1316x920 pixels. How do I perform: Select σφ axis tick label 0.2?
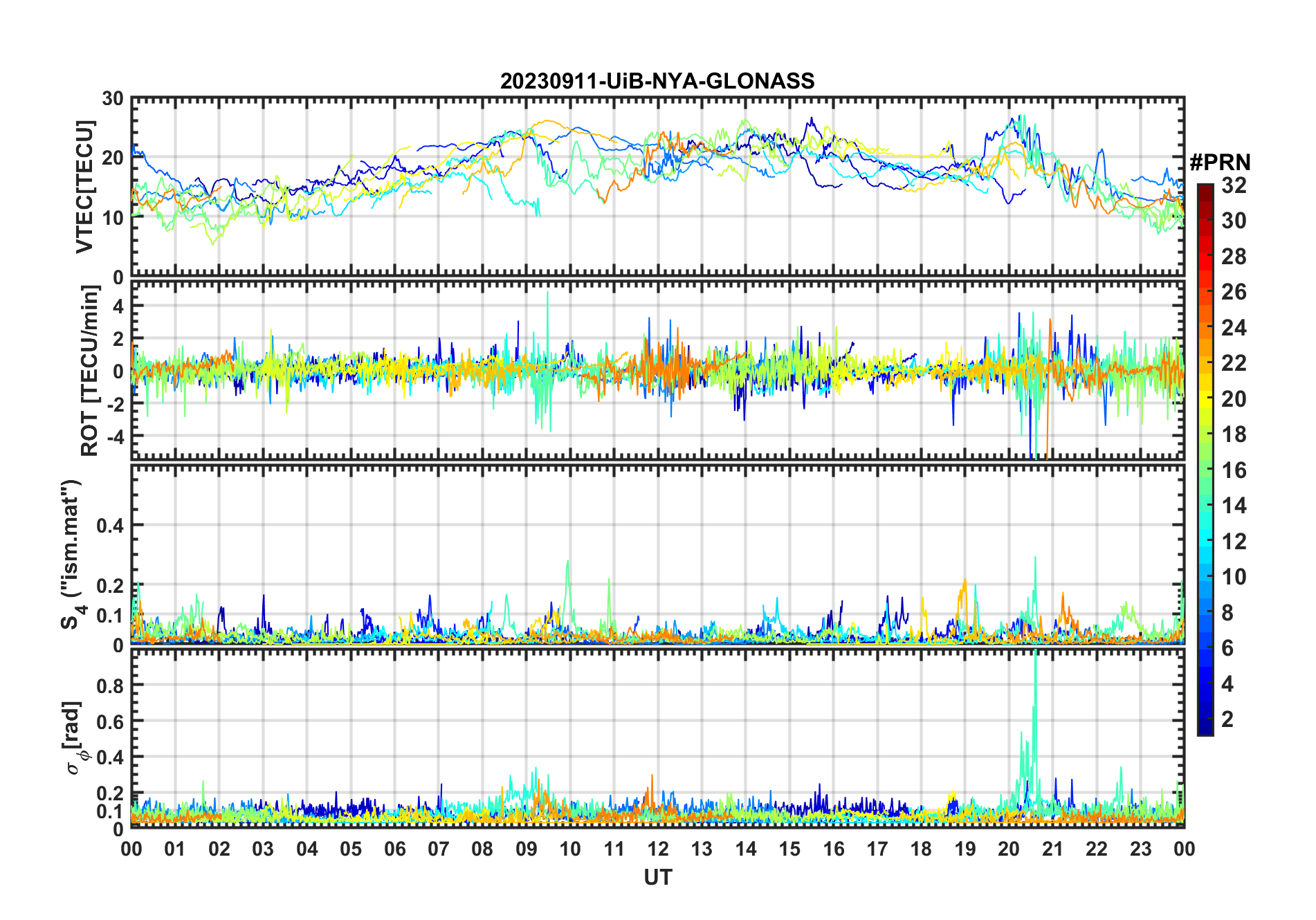(111, 793)
